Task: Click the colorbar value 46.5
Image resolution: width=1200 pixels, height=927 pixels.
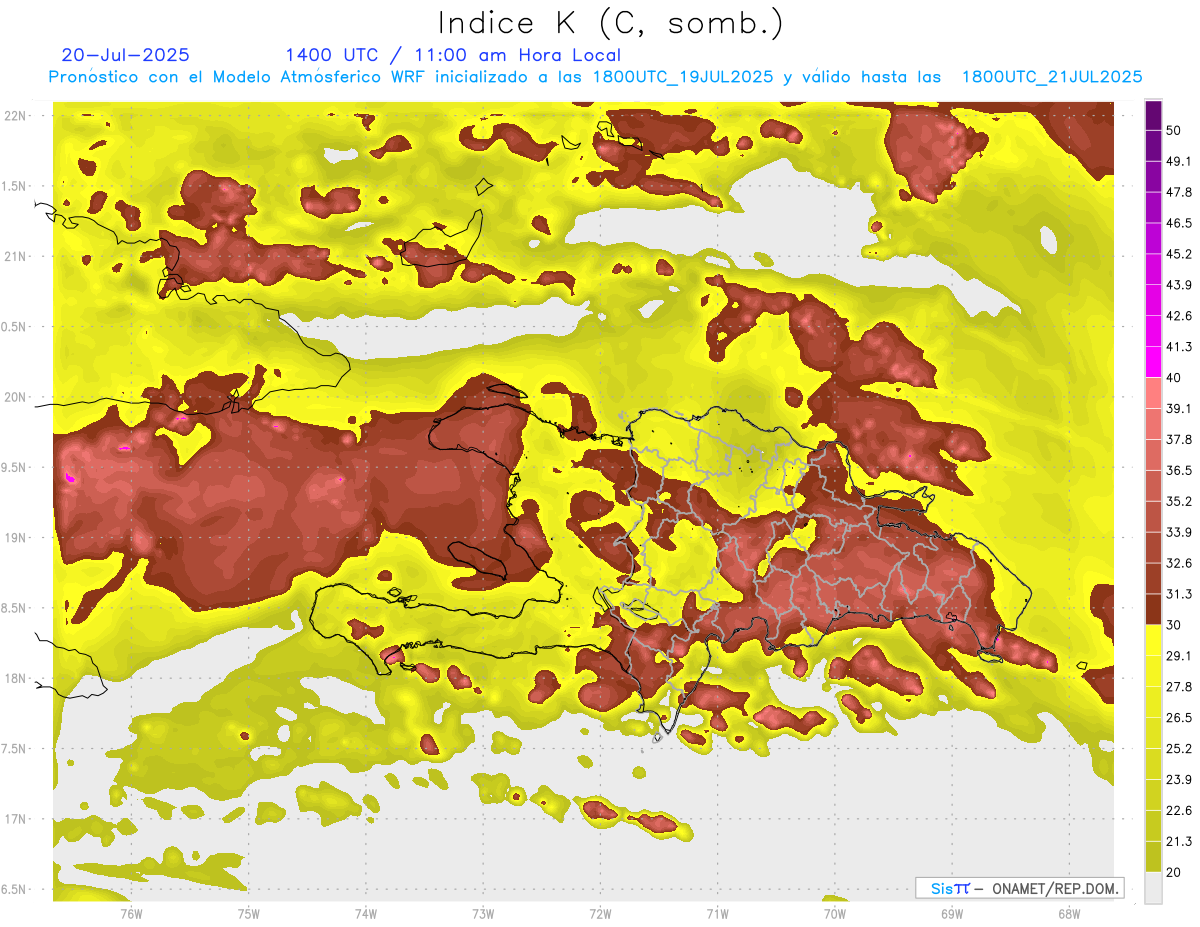Action: [1179, 223]
